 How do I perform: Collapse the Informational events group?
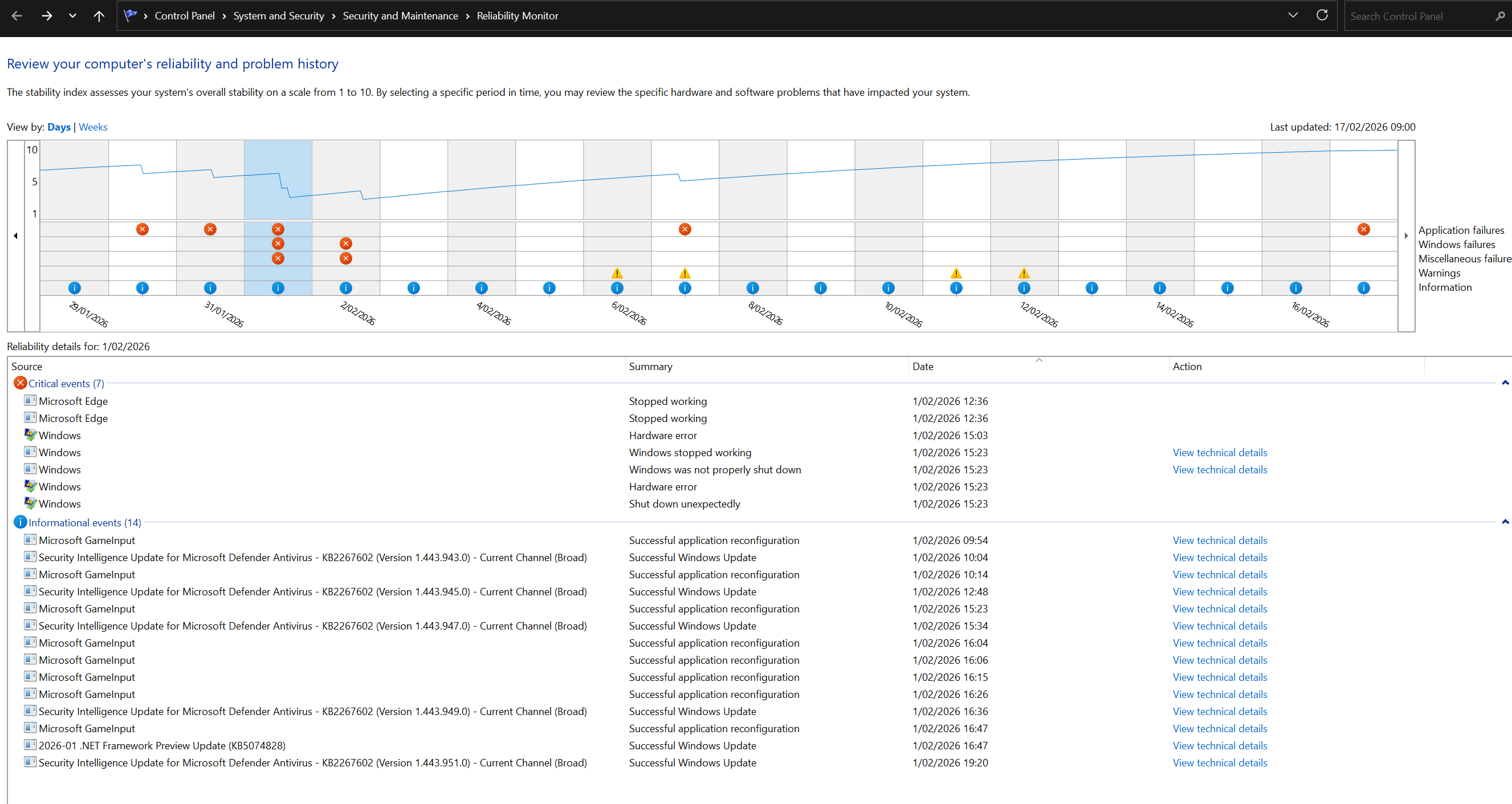1505,522
